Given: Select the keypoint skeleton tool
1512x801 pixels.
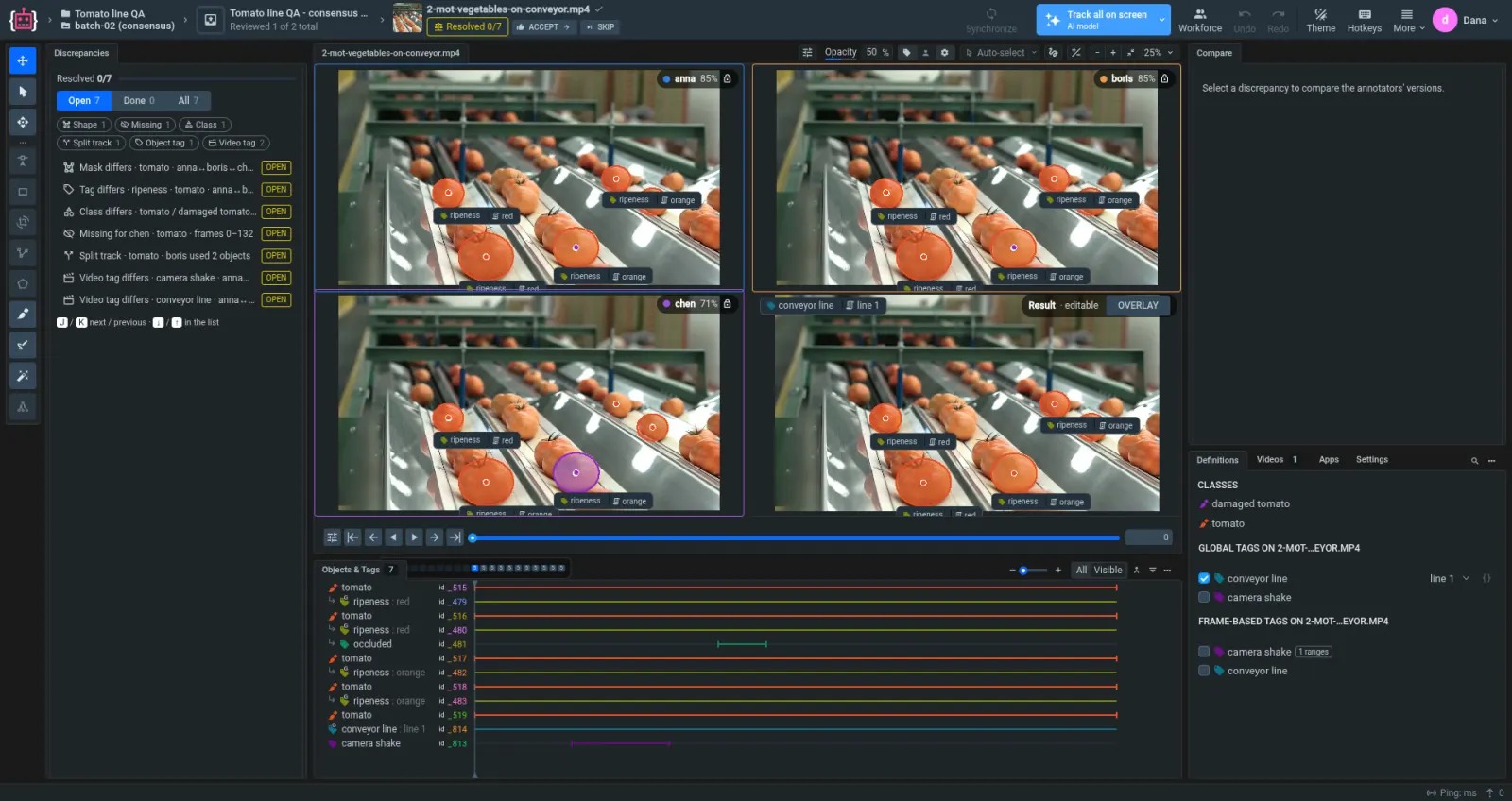Looking at the screenshot, I should point(23,407).
